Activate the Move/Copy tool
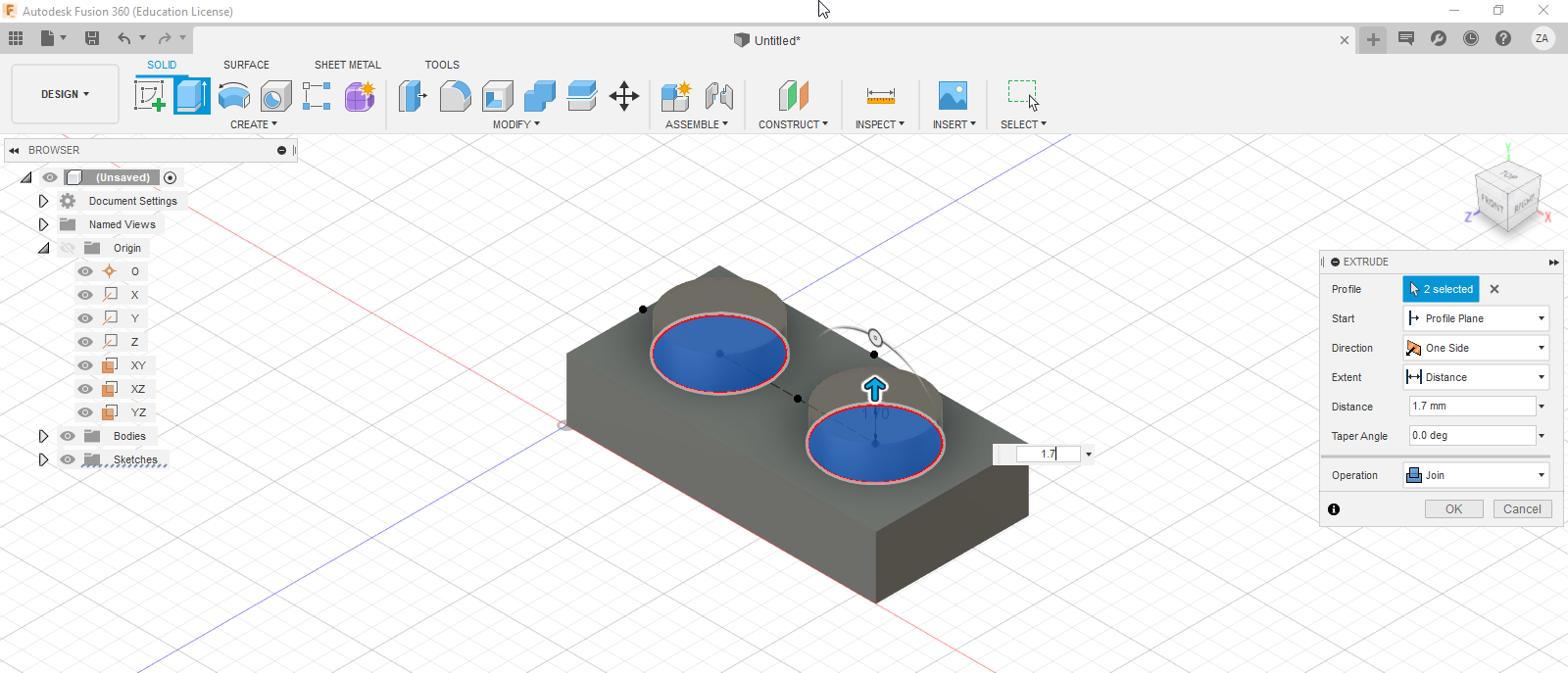The height and width of the screenshot is (673, 1568). click(x=624, y=96)
